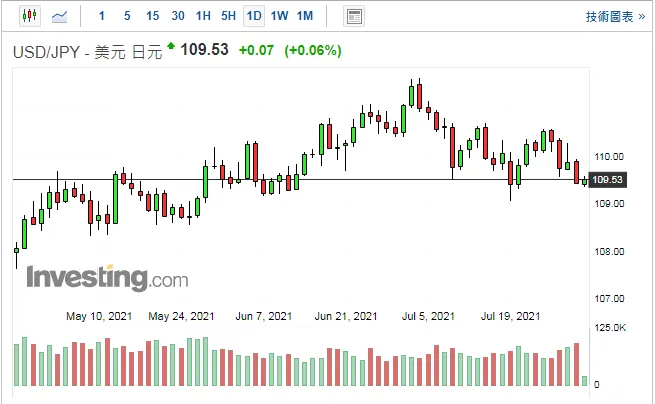Click the (+0.06%) percent change value
655x404 pixels.
click(313, 51)
